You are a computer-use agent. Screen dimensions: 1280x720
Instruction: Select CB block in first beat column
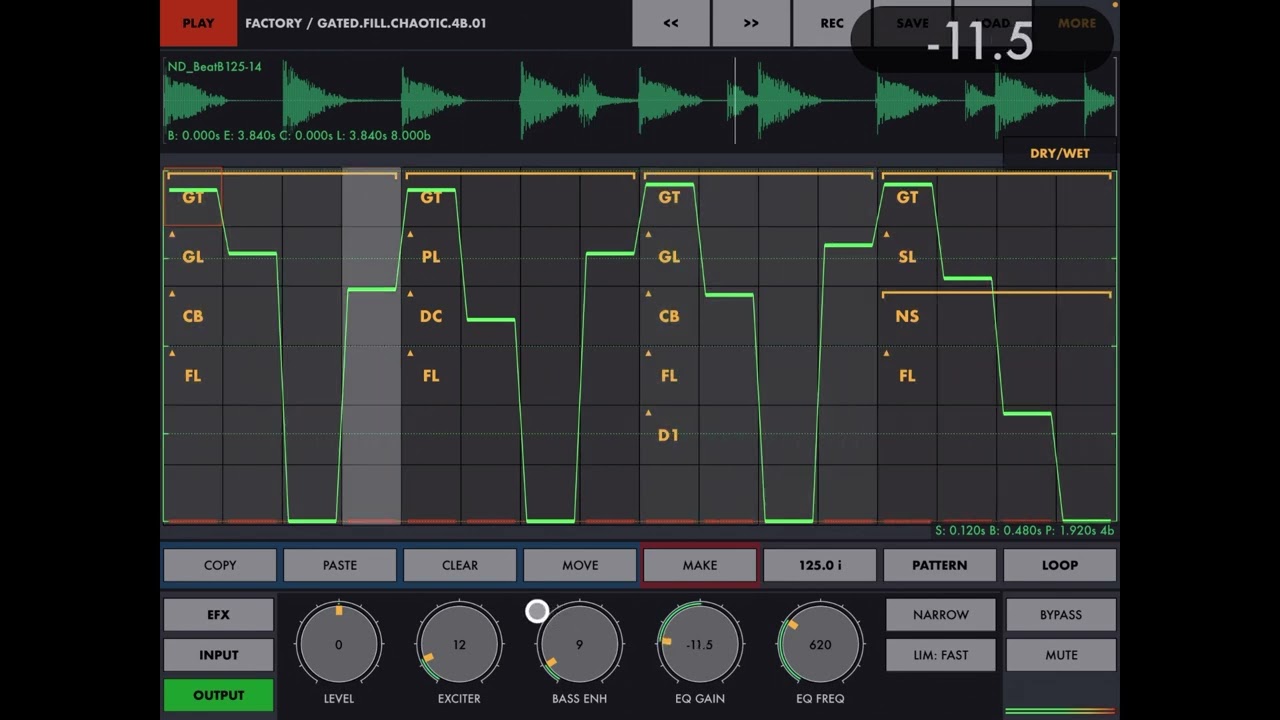click(192, 316)
